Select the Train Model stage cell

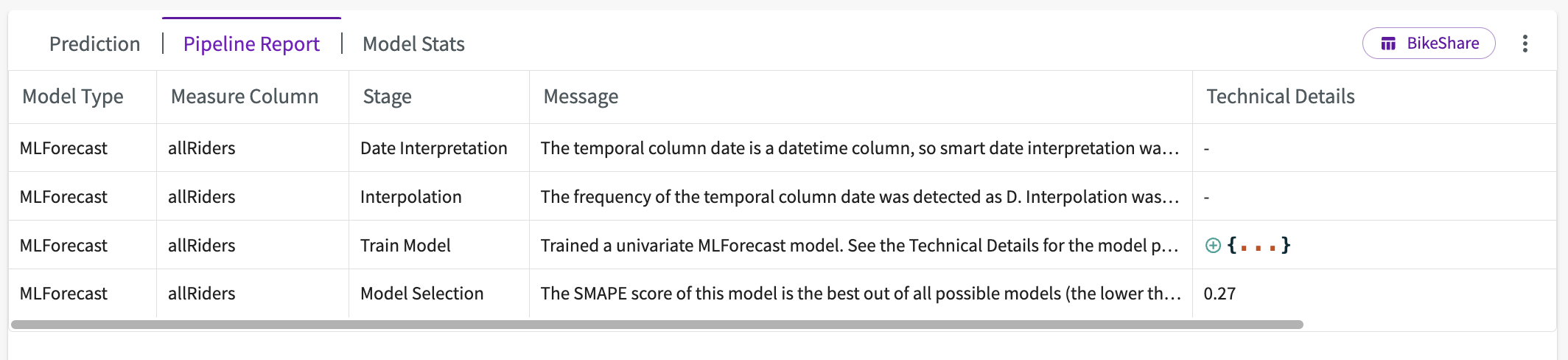click(x=439, y=245)
